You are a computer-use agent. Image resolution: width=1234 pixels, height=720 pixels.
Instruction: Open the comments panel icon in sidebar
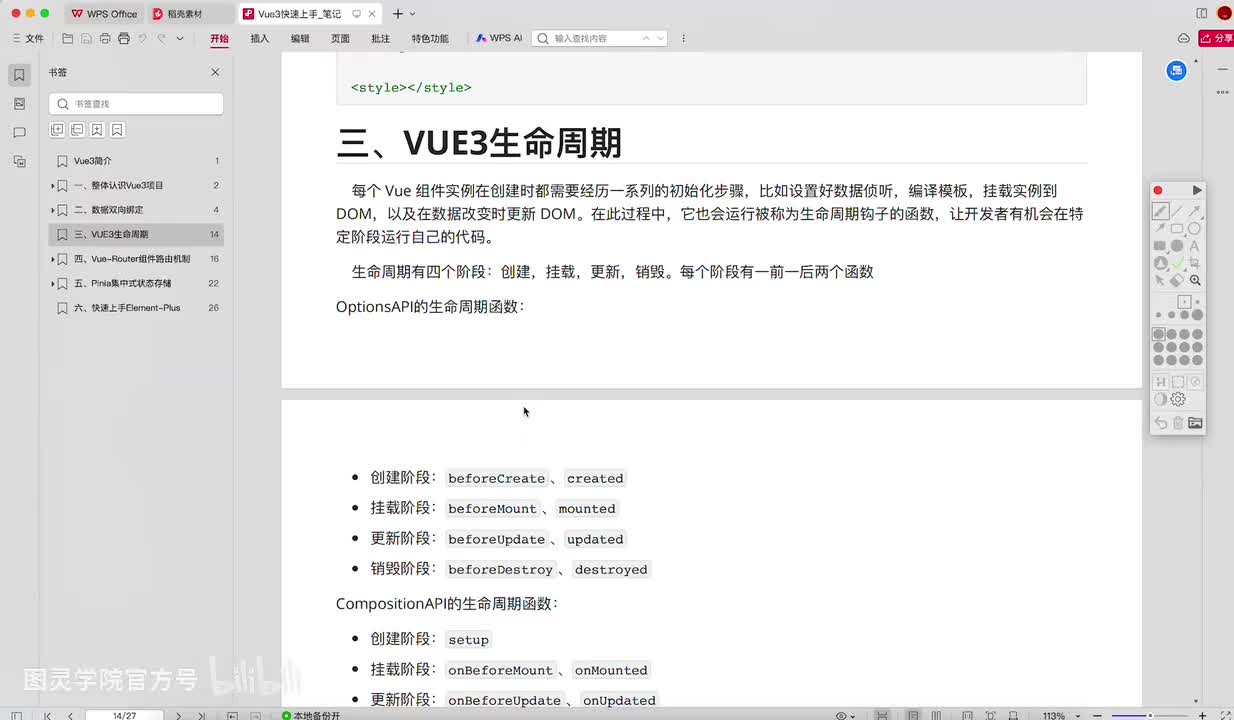point(19,132)
